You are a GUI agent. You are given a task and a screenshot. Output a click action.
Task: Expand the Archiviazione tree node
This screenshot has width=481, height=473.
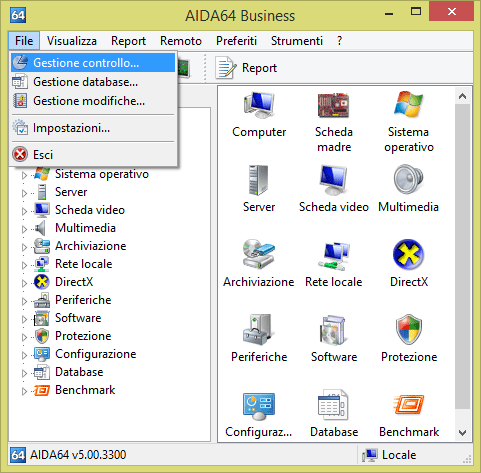[24, 247]
